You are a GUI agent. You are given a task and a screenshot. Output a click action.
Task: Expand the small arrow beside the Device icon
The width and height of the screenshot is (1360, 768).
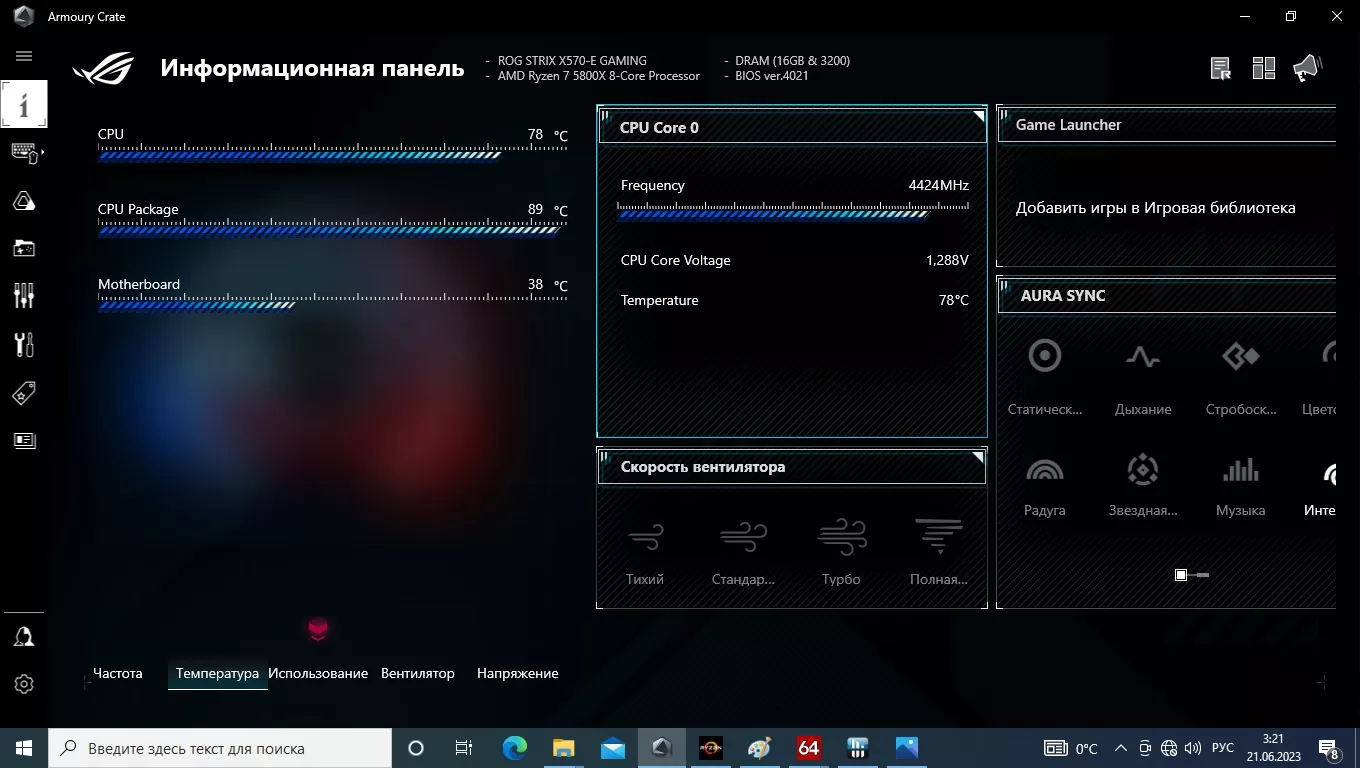click(x=42, y=152)
